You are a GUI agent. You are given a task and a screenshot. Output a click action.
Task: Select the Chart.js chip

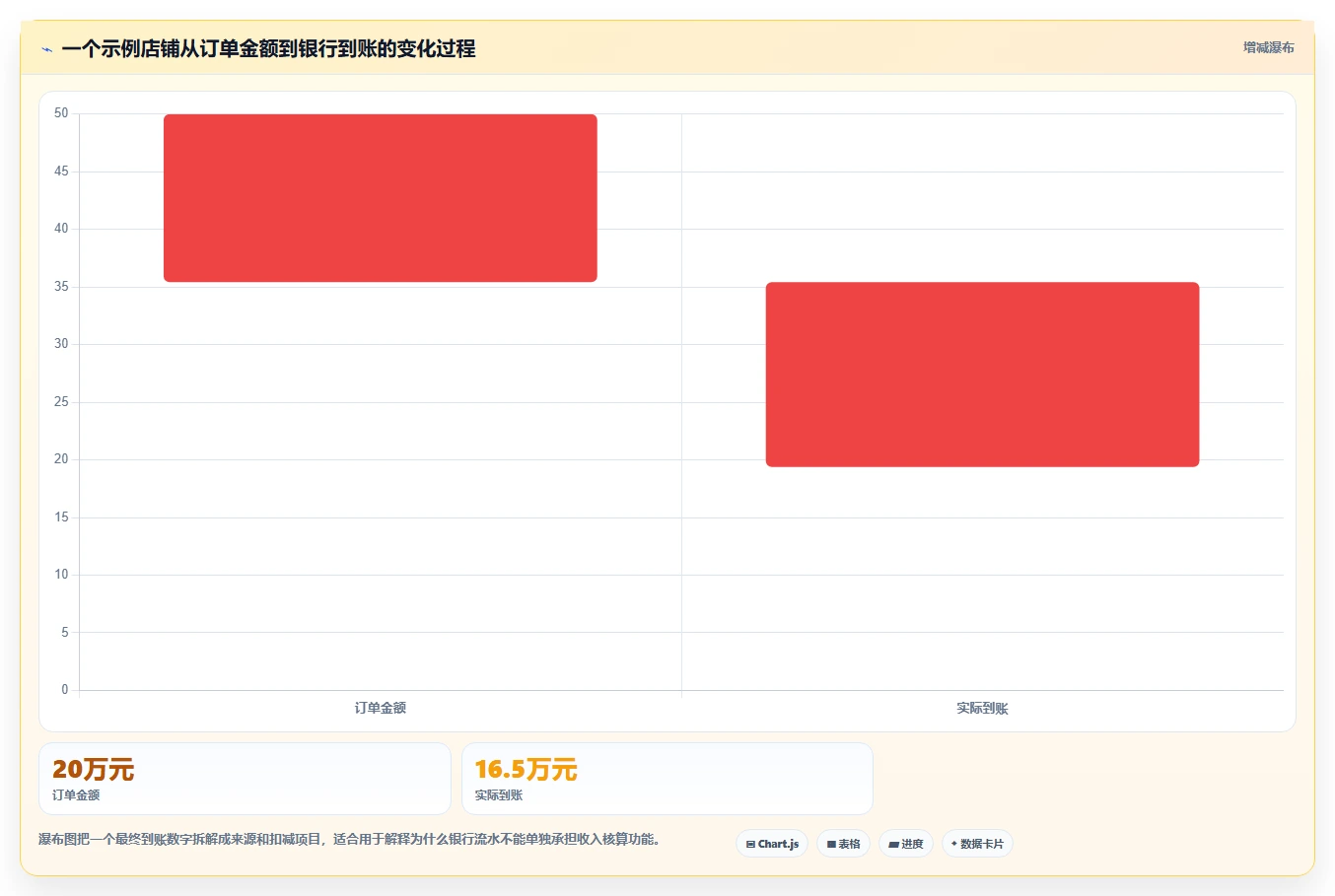(x=772, y=844)
